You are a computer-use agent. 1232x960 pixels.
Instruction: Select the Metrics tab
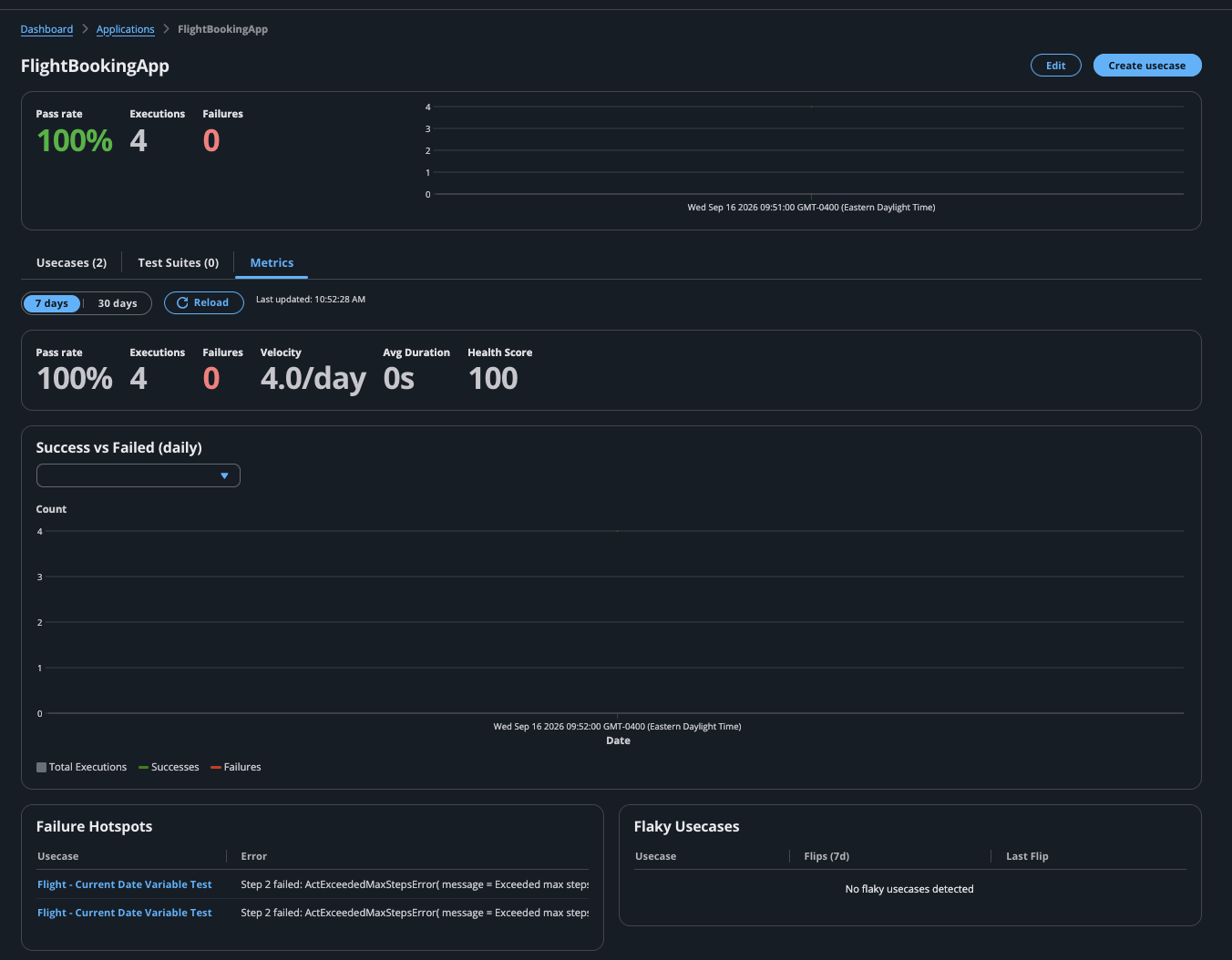272,262
